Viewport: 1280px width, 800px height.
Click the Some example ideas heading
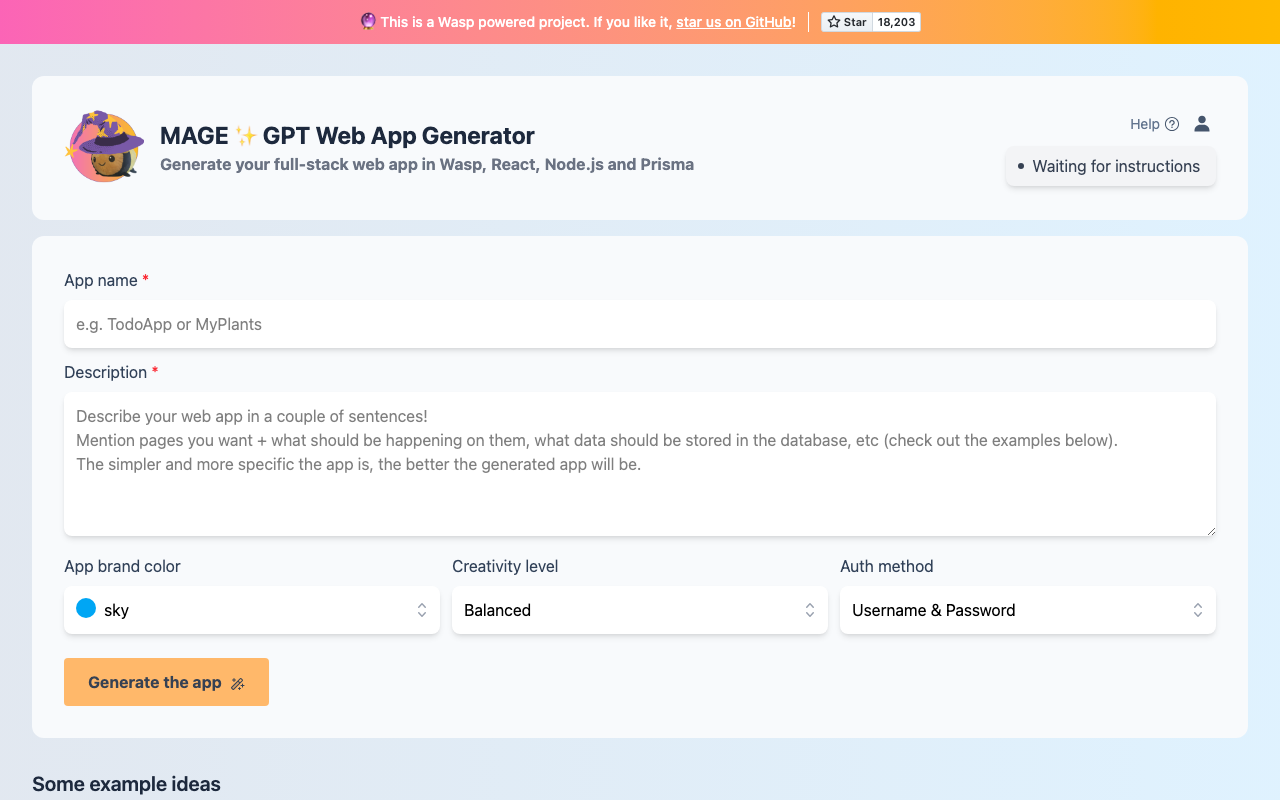click(x=126, y=784)
